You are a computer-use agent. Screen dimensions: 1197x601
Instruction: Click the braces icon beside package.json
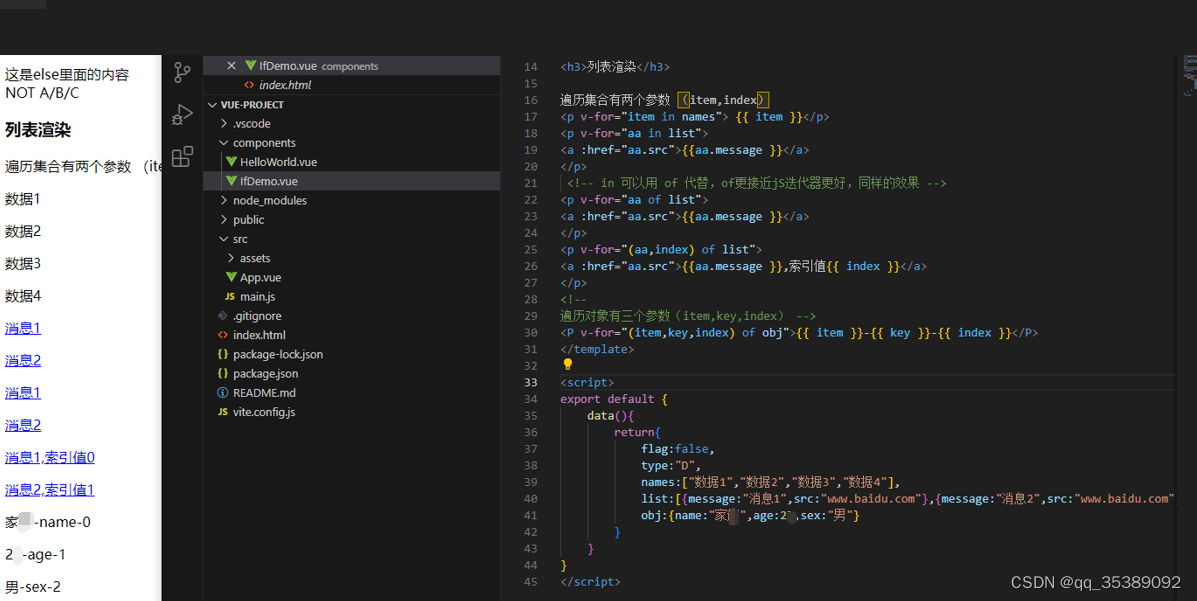pos(223,373)
